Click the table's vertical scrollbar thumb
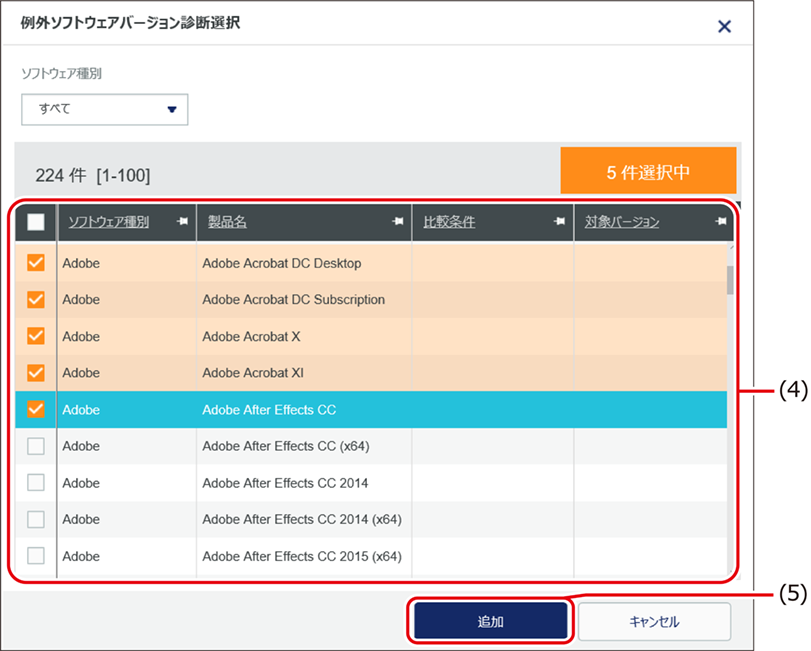 [730, 280]
